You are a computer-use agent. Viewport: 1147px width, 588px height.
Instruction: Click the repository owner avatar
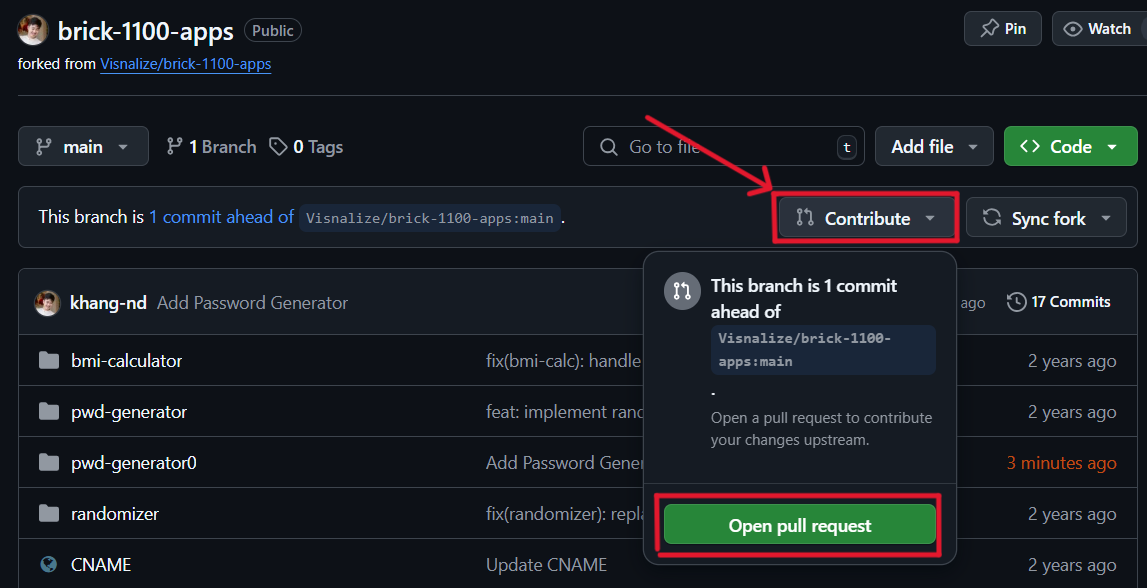click(31, 29)
